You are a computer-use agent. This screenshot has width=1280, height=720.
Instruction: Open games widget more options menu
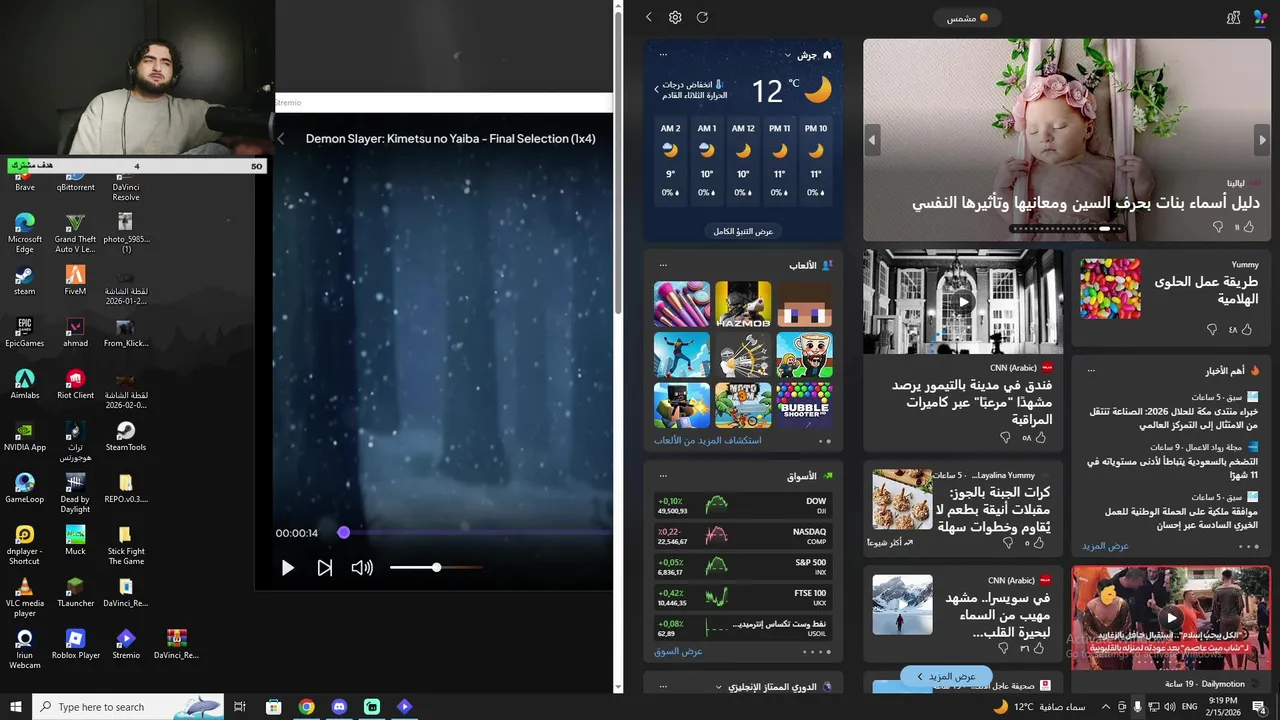(x=663, y=265)
